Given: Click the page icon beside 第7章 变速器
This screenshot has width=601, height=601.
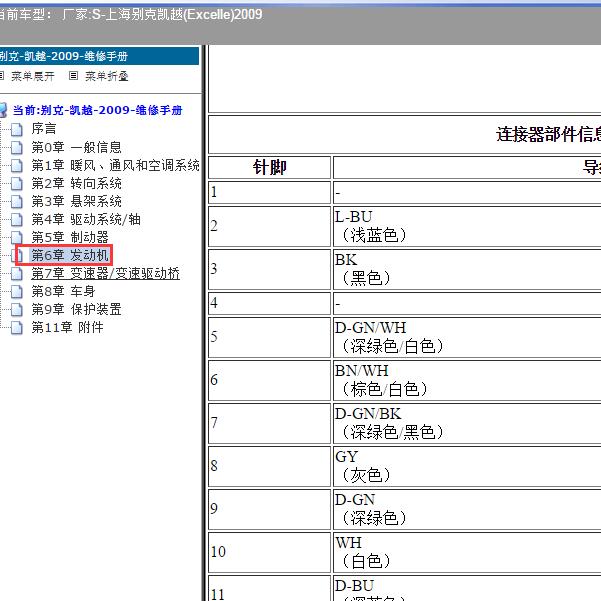Looking at the screenshot, I should (16, 274).
